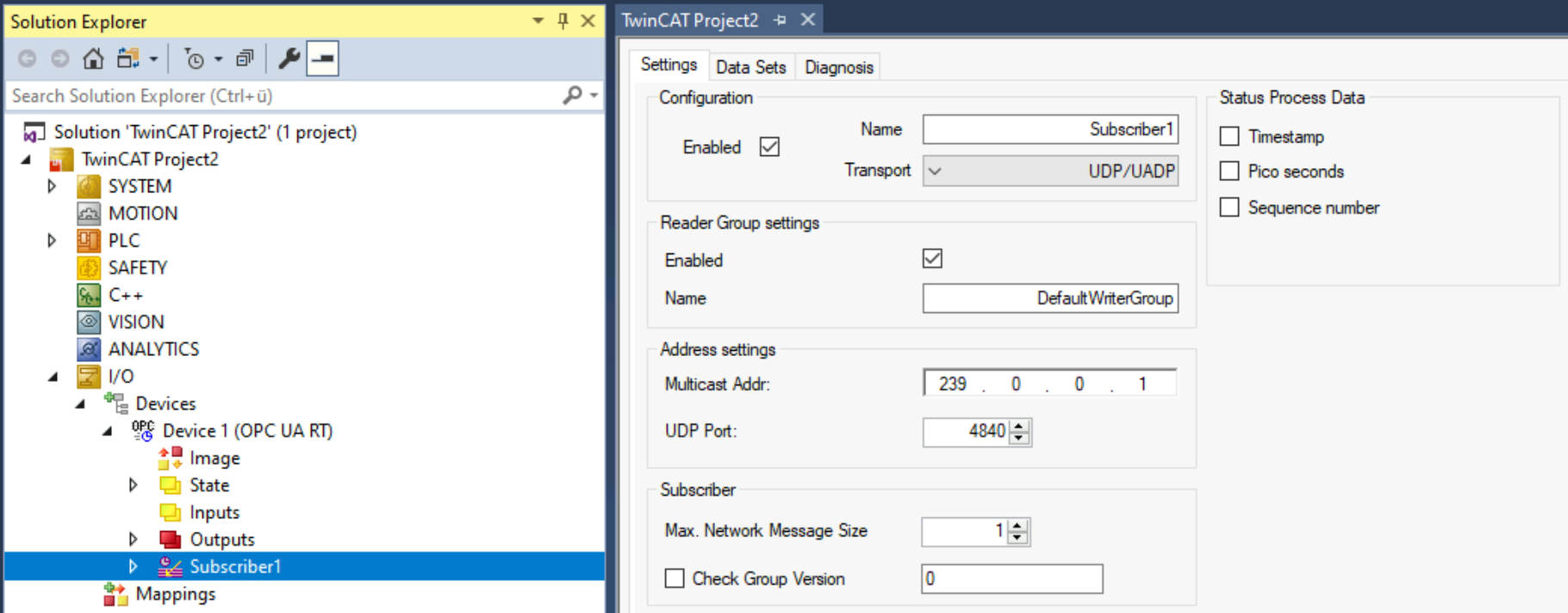Uncheck Configuration Enabled checkbox
Viewport: 1568px width, 613px height.
point(769,147)
